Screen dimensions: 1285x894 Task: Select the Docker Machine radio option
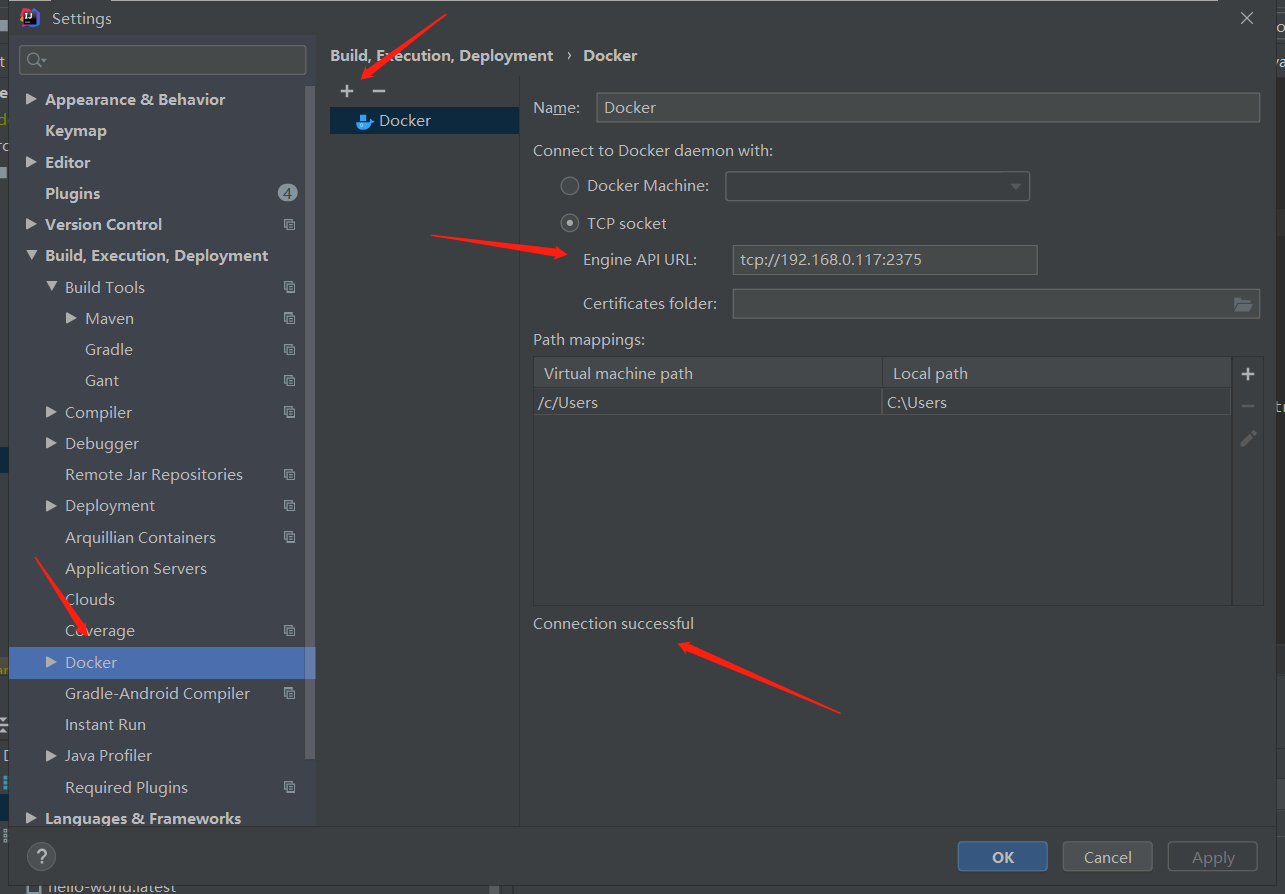click(x=570, y=186)
